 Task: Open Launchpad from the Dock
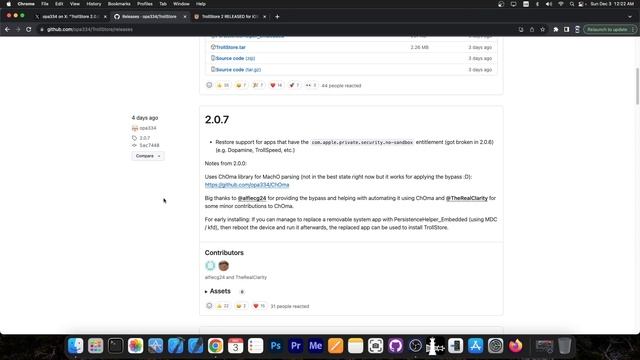point(96,346)
